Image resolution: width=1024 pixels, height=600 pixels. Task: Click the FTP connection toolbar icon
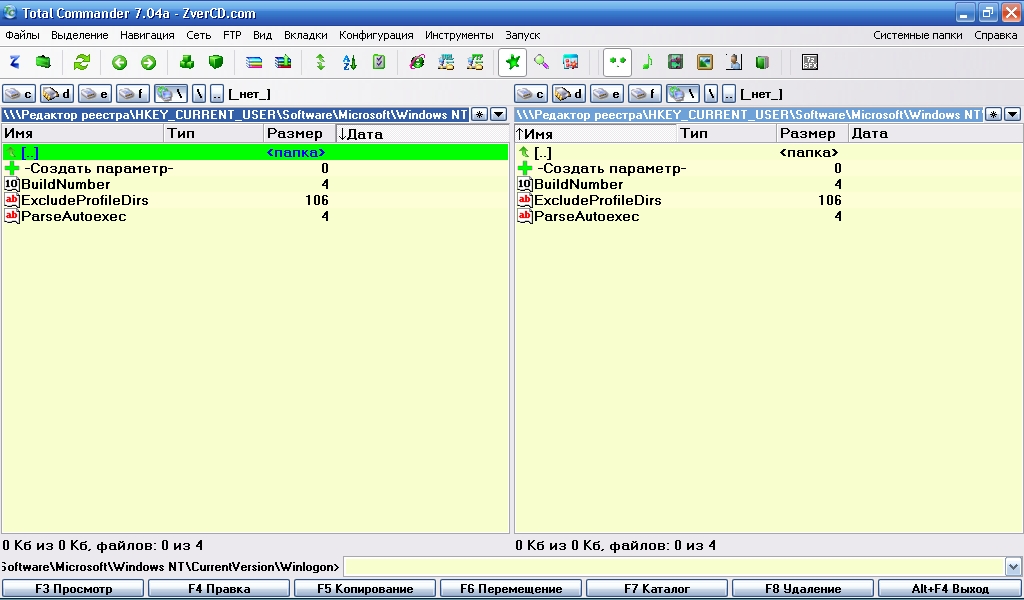475,62
